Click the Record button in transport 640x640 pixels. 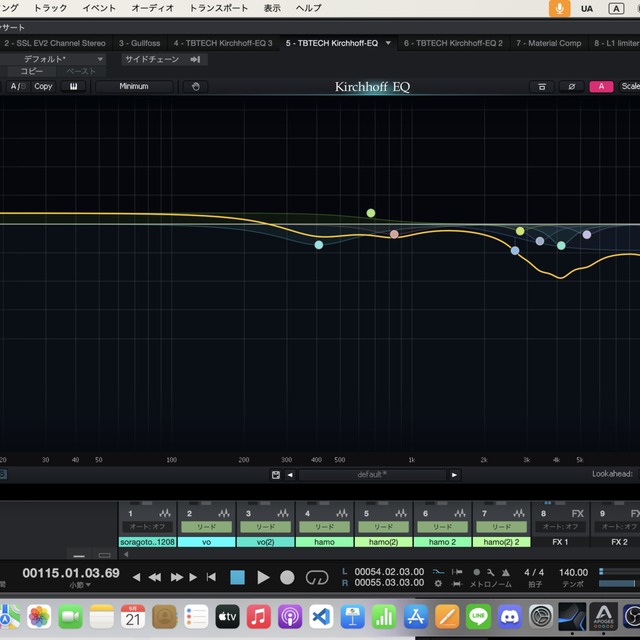pos(288,577)
